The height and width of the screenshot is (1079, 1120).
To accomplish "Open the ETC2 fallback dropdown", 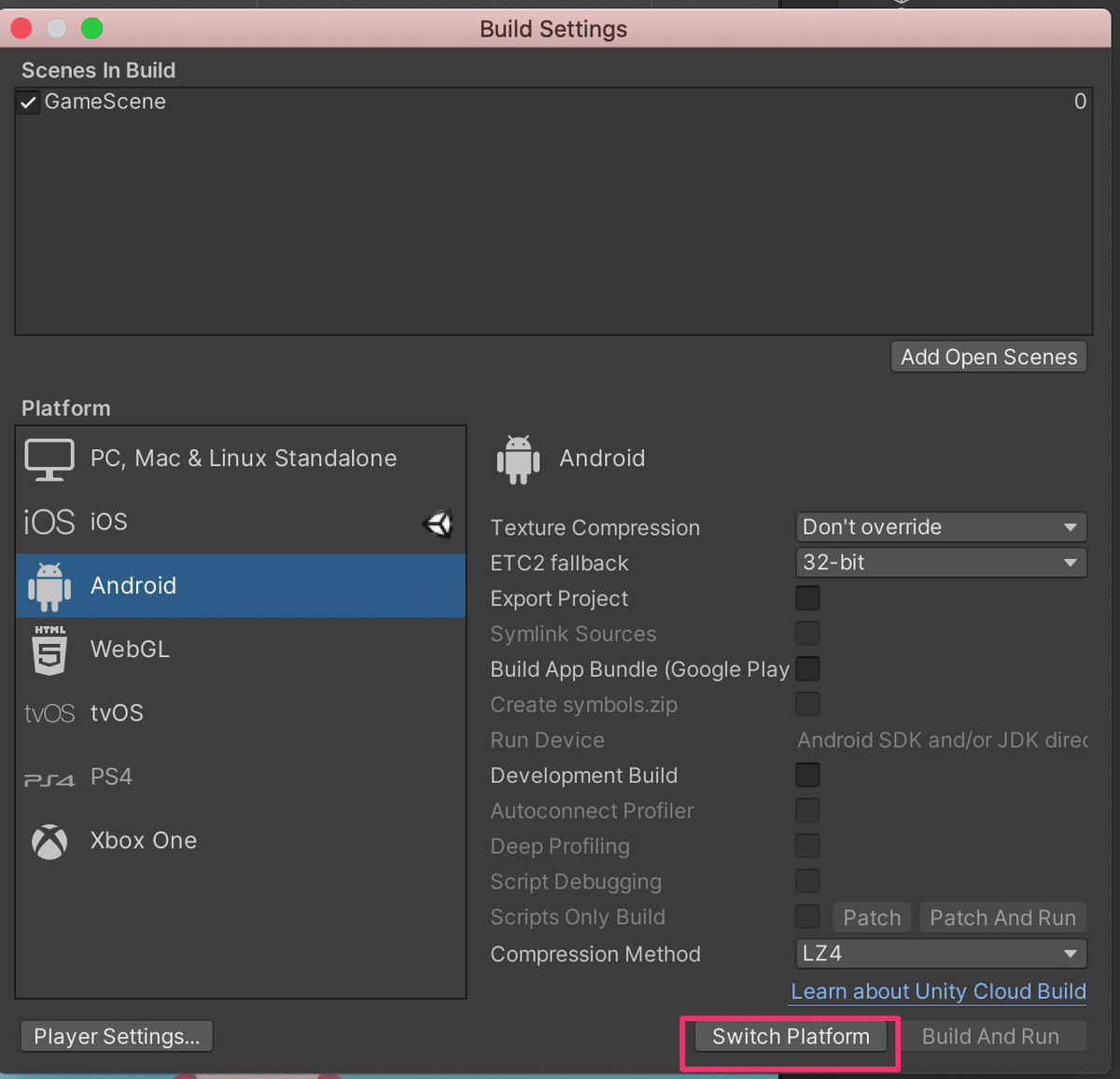I will point(940,563).
